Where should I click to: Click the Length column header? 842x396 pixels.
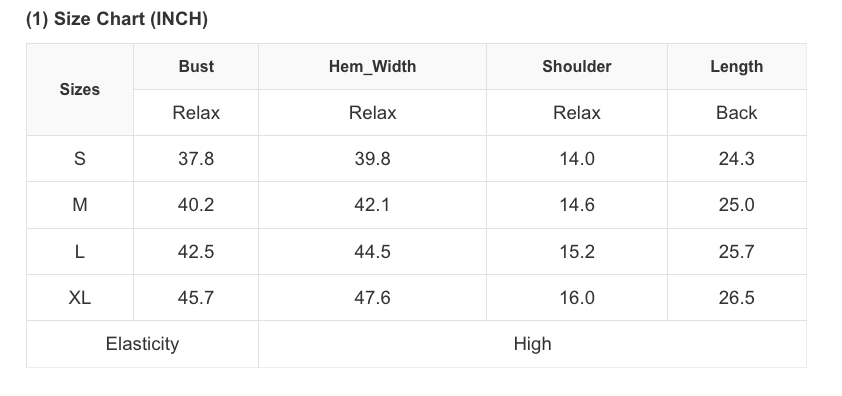(x=737, y=67)
